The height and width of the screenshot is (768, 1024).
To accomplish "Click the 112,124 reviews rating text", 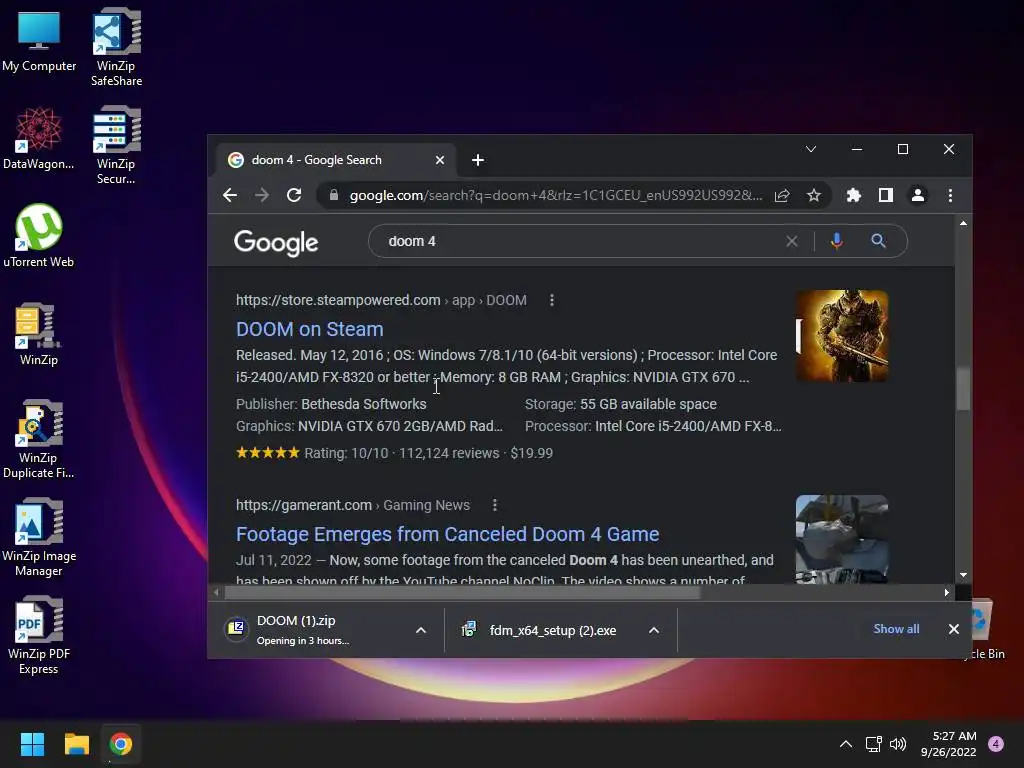I will click(449, 453).
